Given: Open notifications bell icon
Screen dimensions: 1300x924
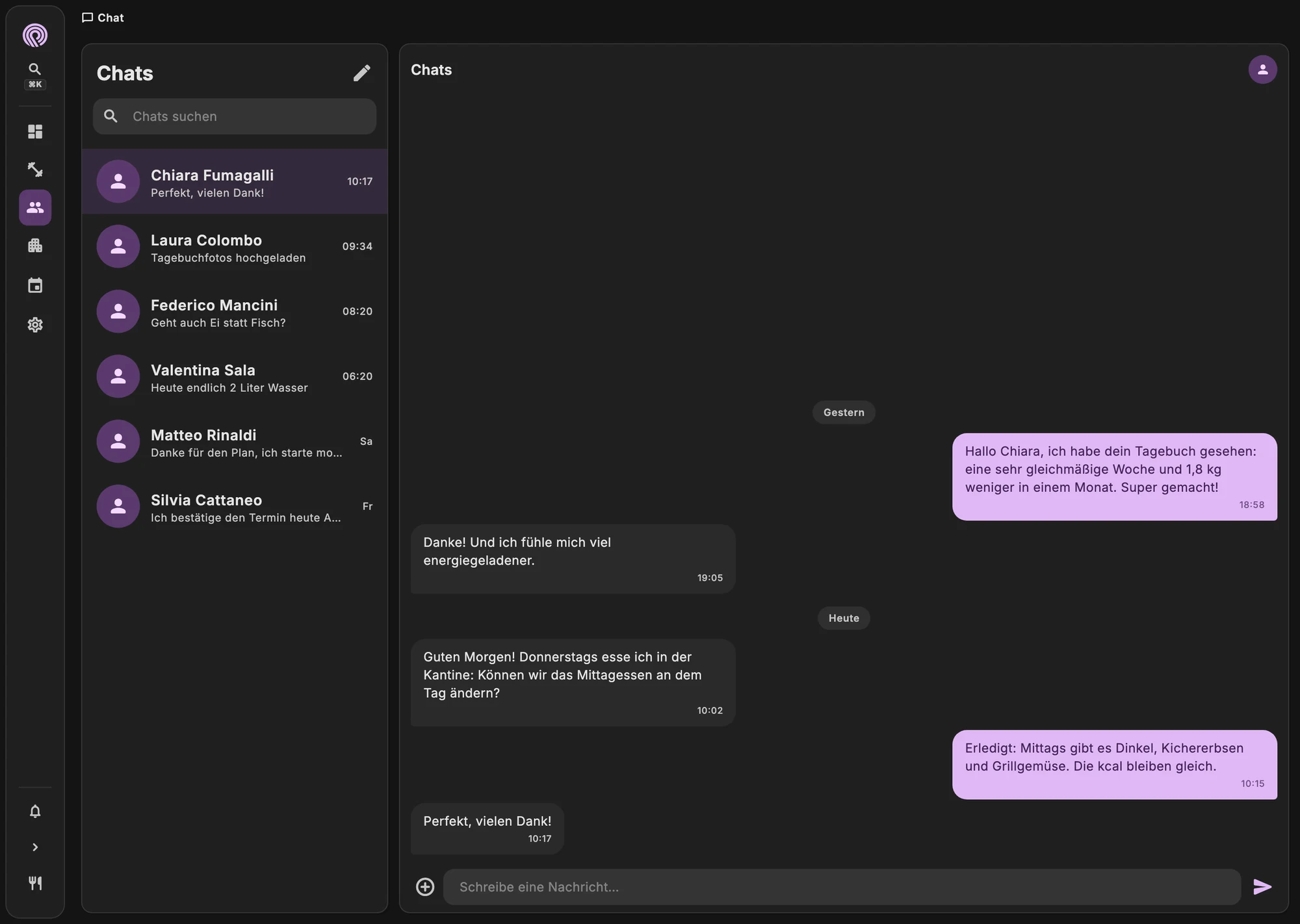Looking at the screenshot, I should click(x=35, y=812).
